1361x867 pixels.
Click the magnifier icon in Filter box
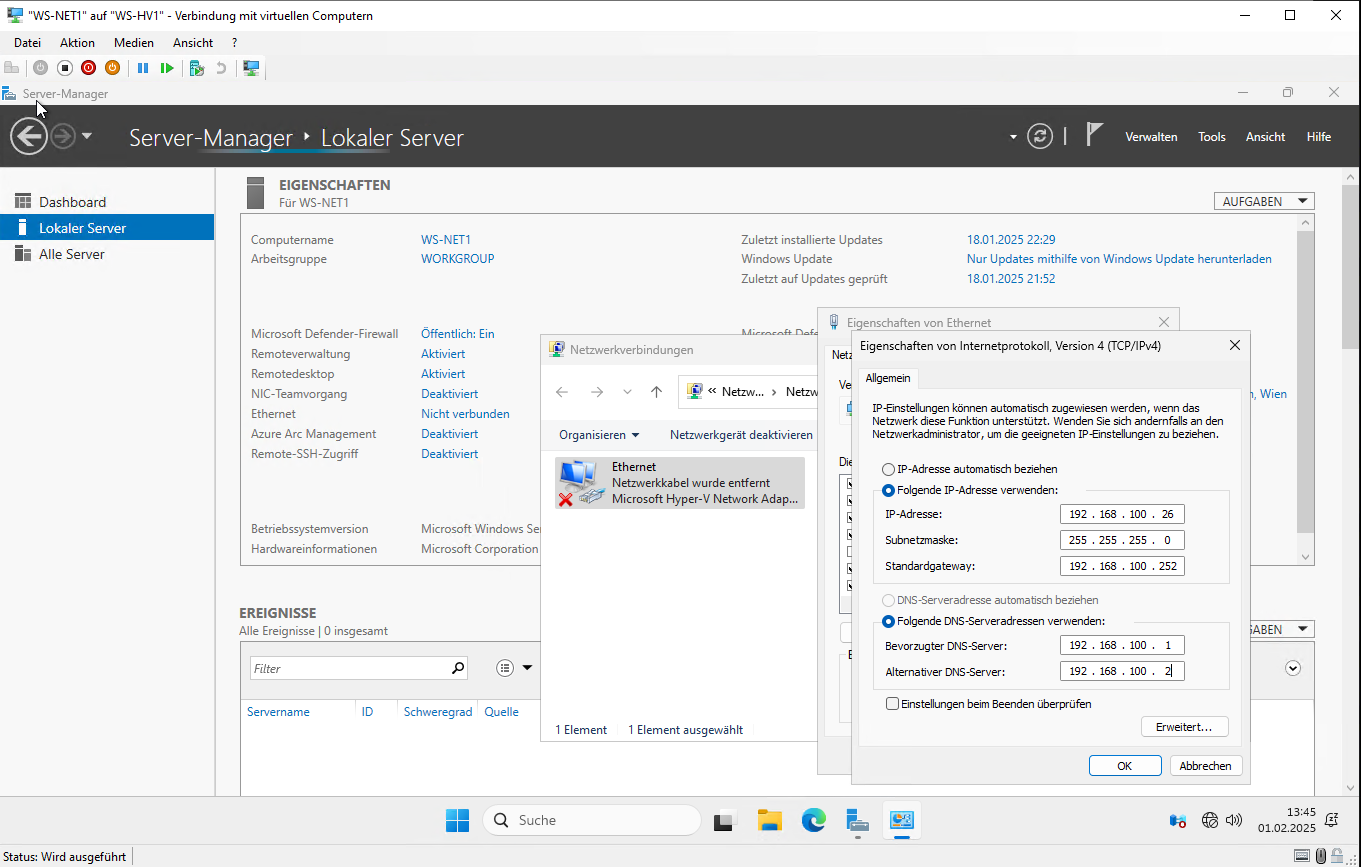[458, 668]
